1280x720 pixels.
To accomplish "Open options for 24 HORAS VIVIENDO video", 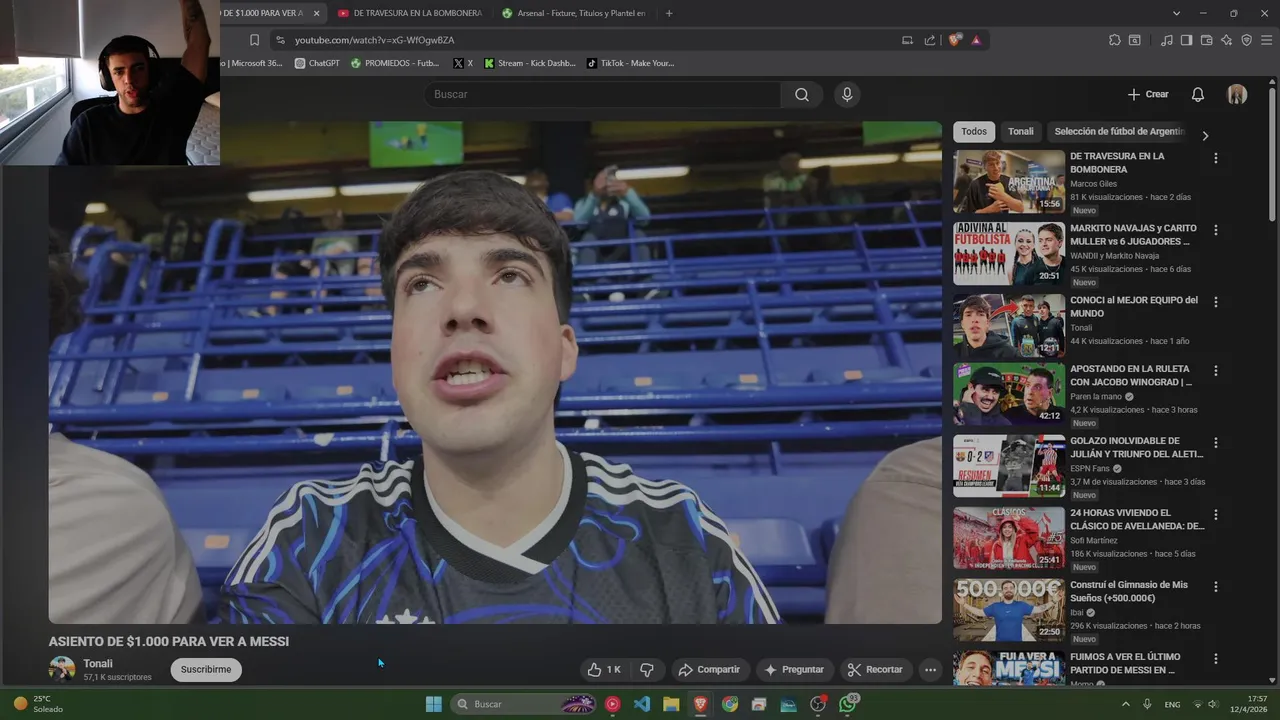I will [1215, 514].
